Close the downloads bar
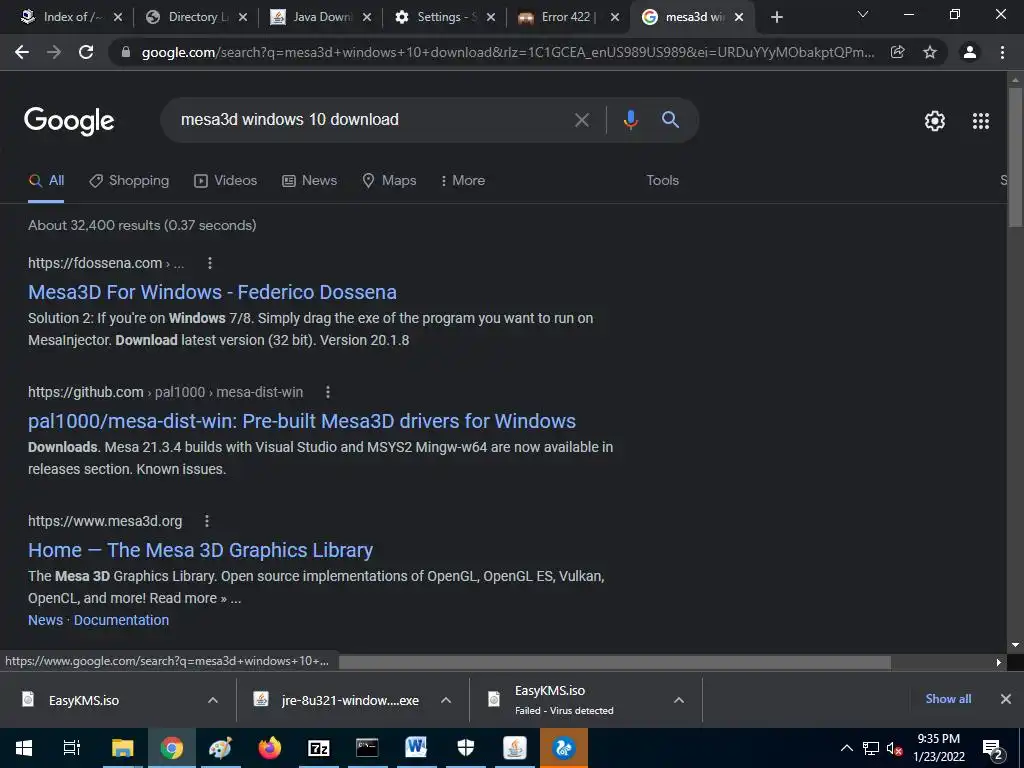 click(x=1006, y=699)
